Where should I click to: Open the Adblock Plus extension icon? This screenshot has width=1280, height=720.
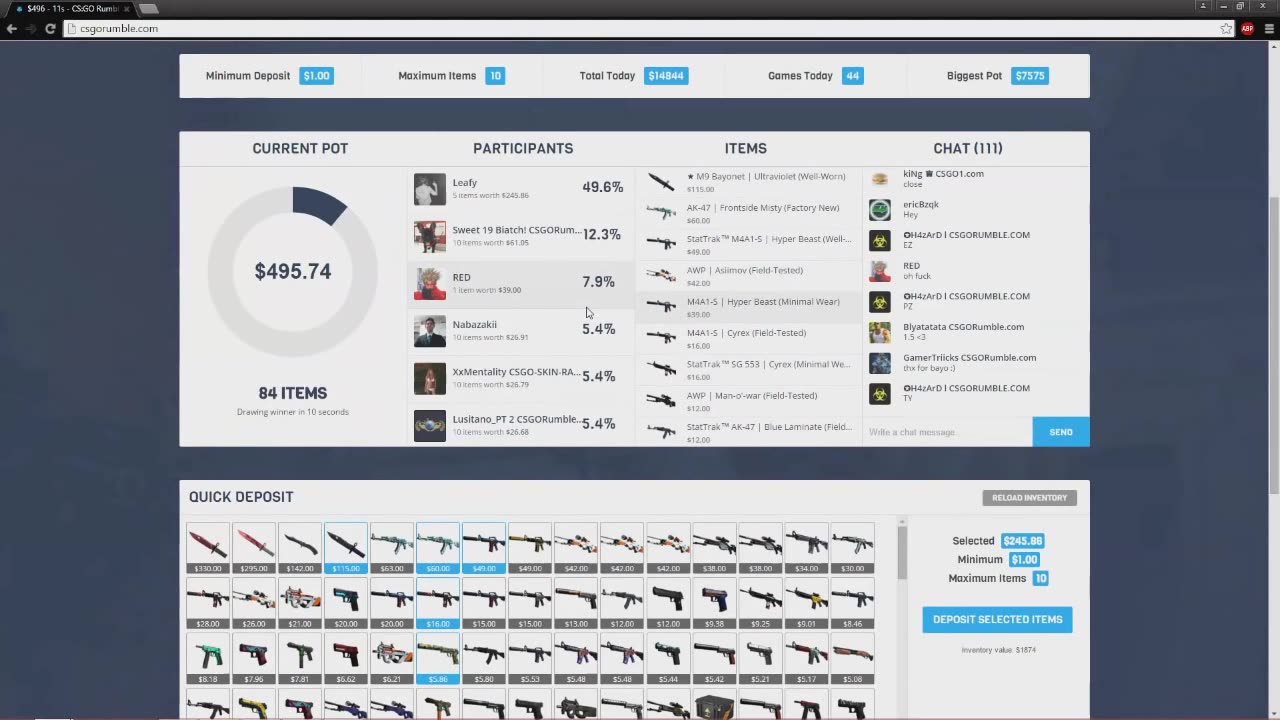click(x=1247, y=29)
